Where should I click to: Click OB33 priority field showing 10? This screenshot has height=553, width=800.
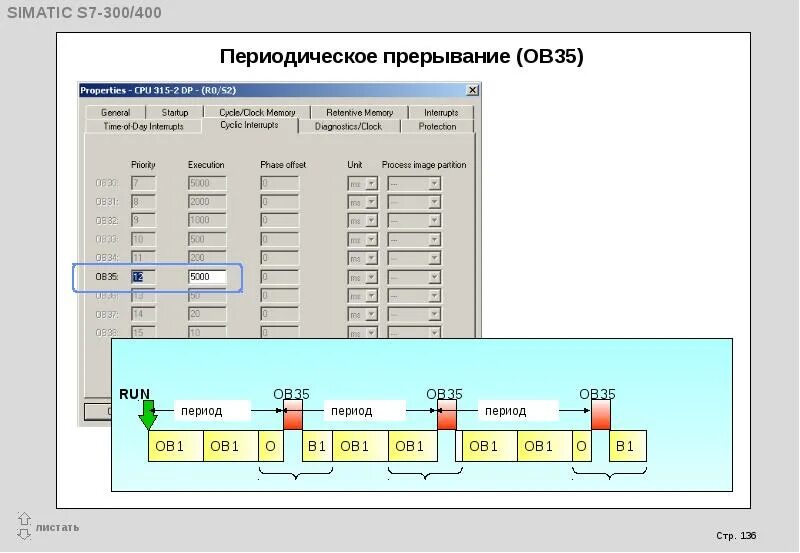pos(143,239)
